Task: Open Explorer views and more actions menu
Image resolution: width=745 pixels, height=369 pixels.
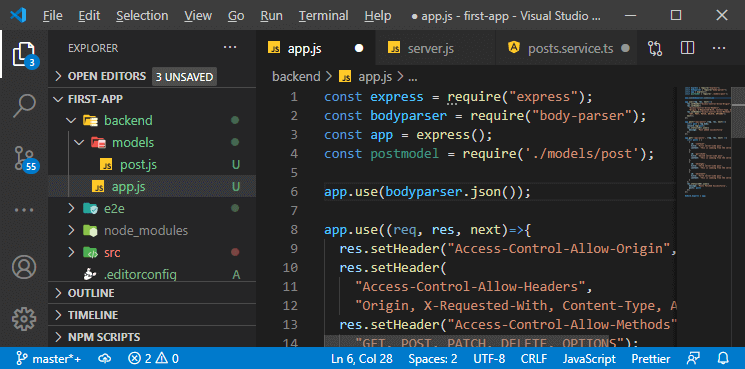Action: [230, 47]
